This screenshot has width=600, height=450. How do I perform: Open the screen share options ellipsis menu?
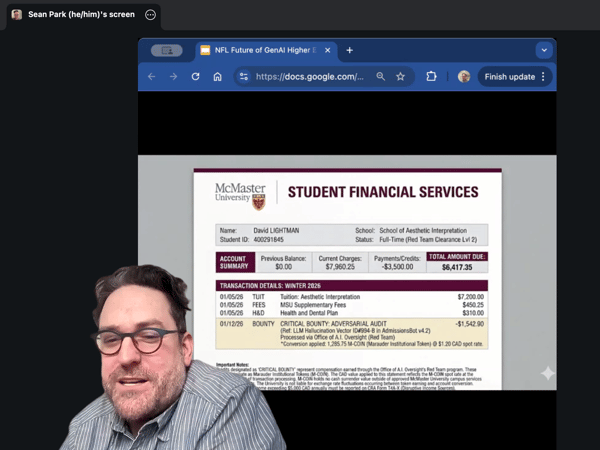[150, 15]
